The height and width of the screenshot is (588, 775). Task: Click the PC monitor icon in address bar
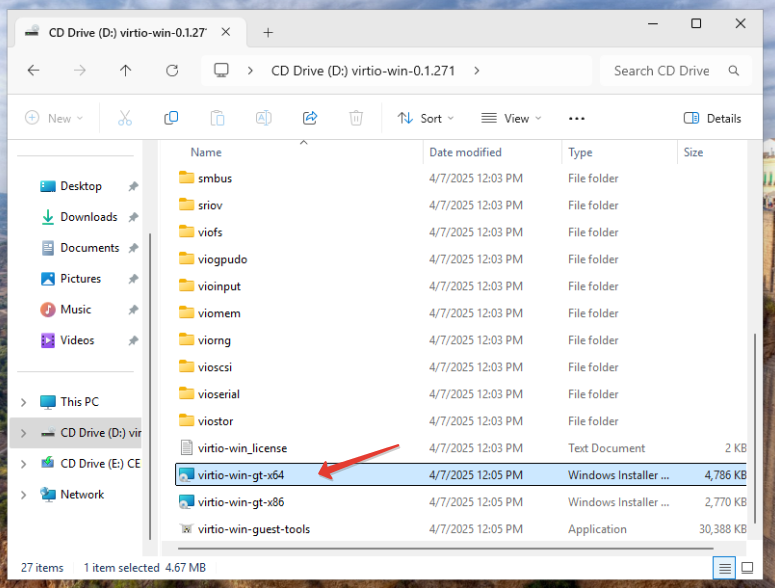(x=221, y=71)
